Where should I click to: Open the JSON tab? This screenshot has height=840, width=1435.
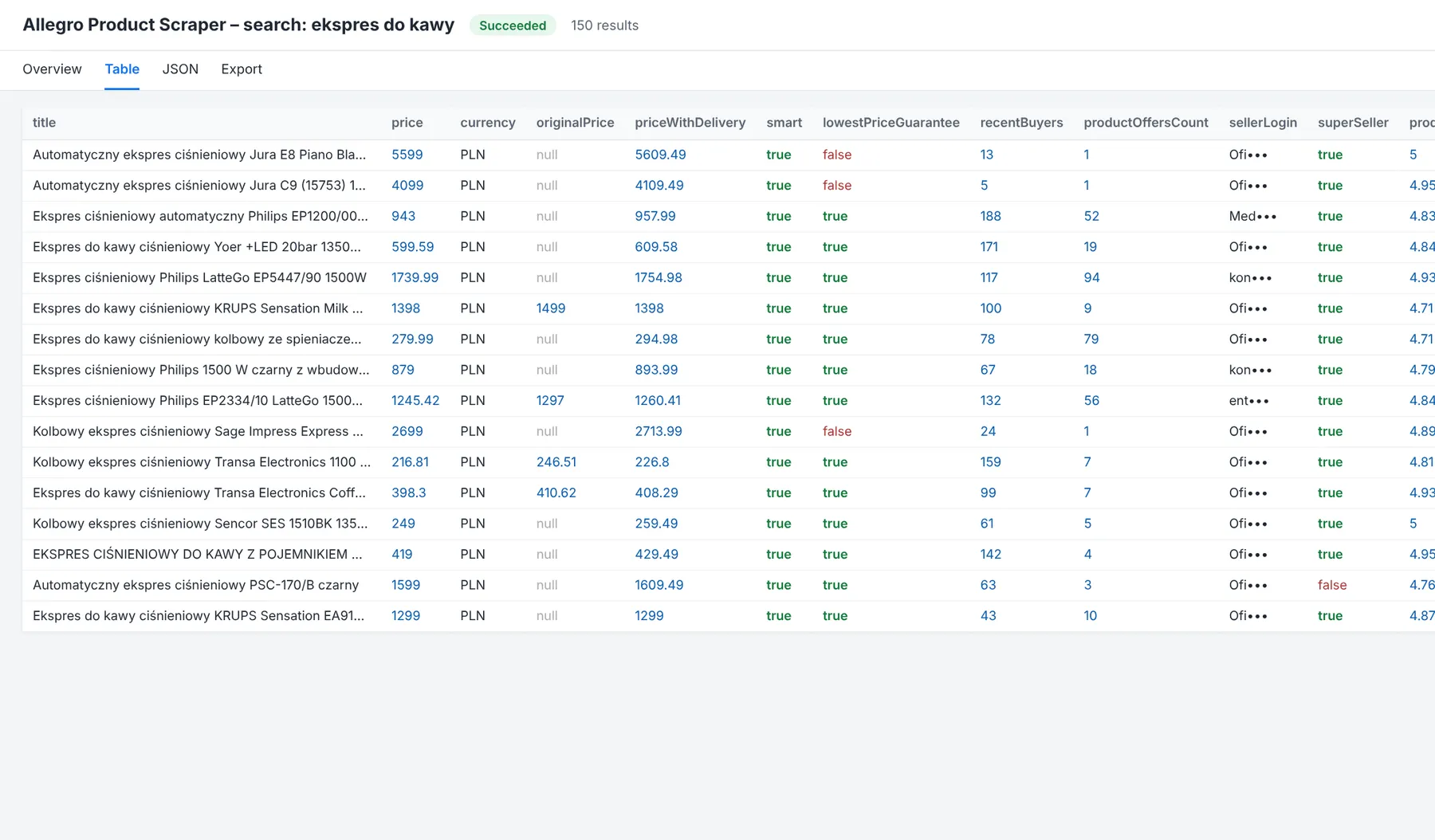coord(180,69)
